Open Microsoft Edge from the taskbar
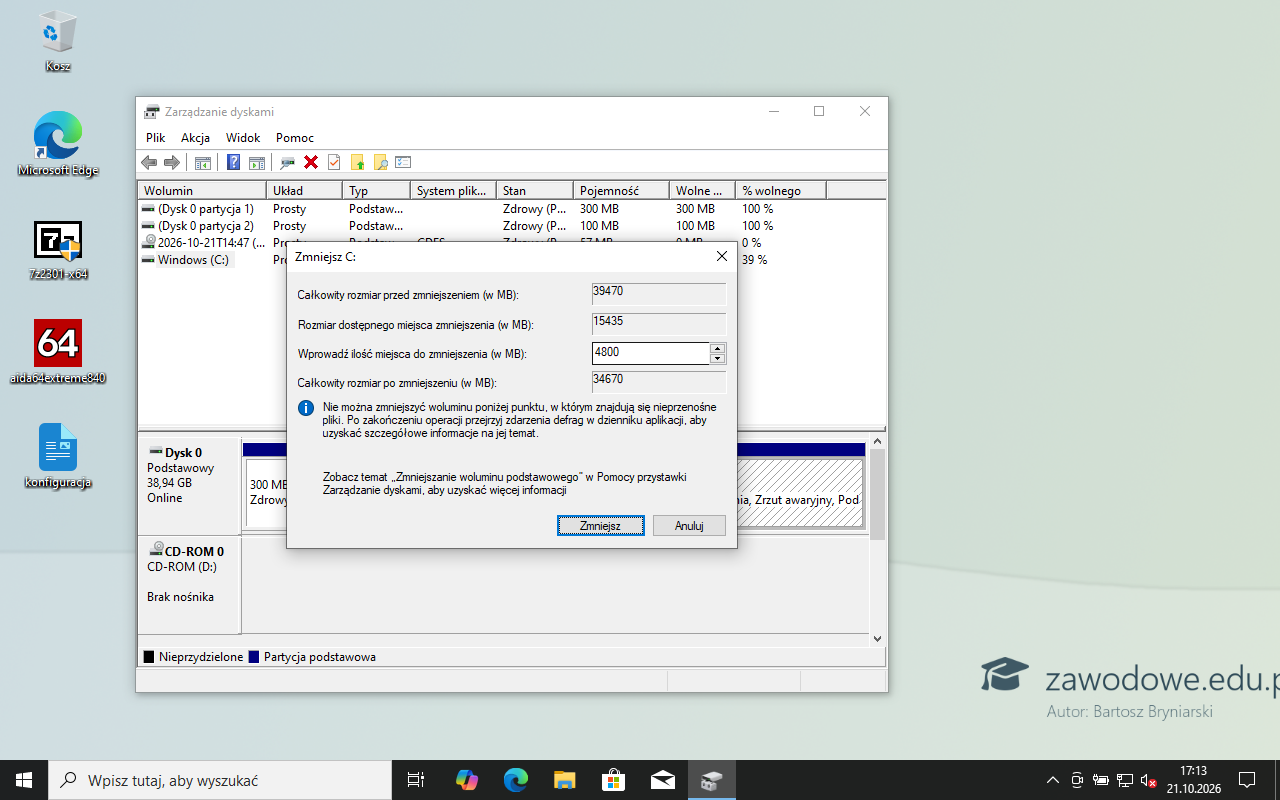The width and height of the screenshot is (1280, 800). (x=516, y=780)
